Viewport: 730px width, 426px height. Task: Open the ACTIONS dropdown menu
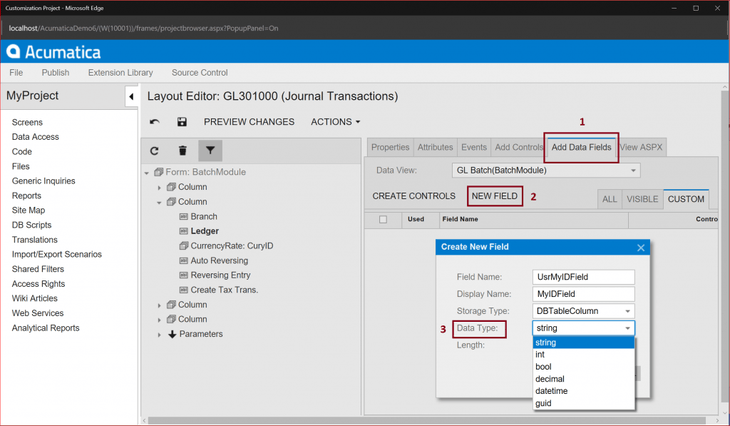(335, 122)
